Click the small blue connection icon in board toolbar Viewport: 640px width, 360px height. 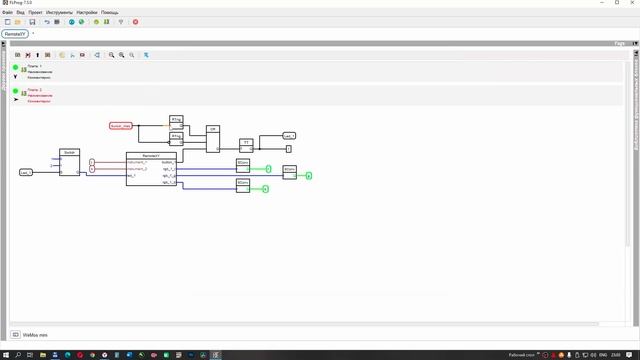(72, 55)
